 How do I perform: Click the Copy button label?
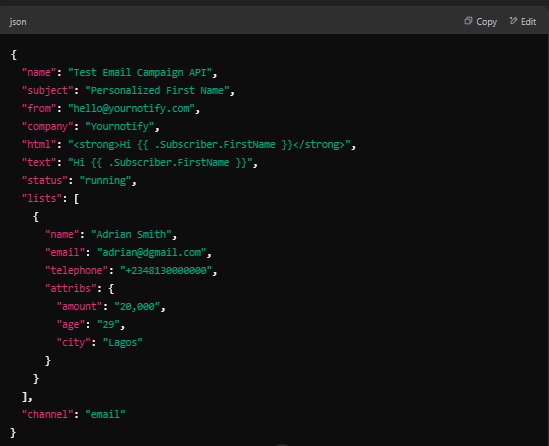486,22
